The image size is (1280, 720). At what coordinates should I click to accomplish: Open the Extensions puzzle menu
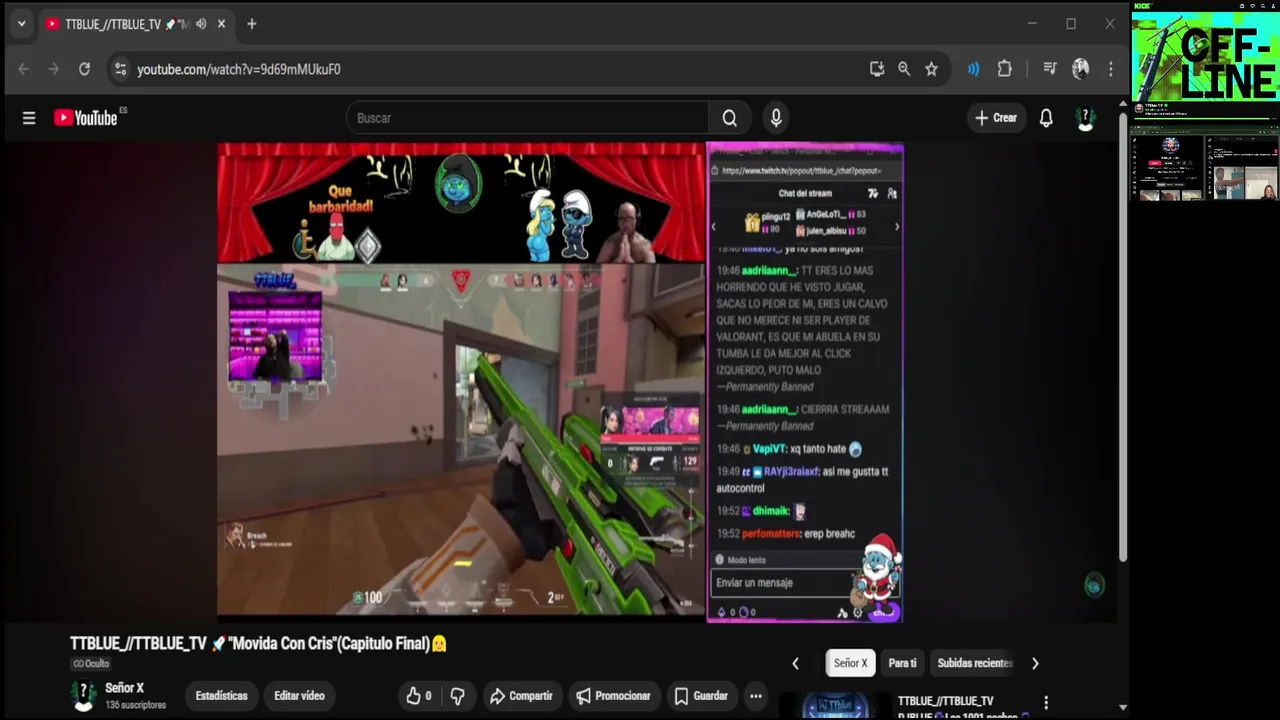tap(1005, 69)
